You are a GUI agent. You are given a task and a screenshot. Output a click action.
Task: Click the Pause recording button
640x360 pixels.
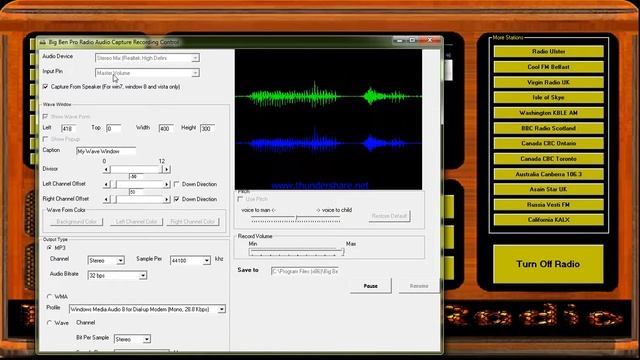[x=371, y=286]
